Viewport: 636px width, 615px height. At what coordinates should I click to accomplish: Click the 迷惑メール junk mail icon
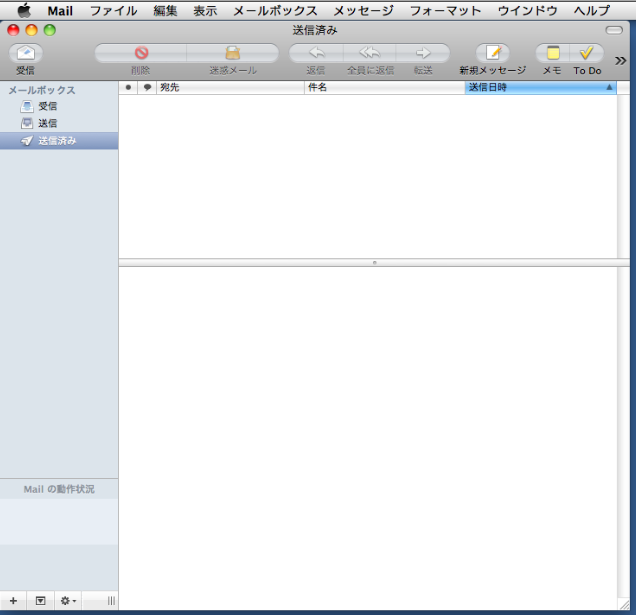(x=232, y=54)
